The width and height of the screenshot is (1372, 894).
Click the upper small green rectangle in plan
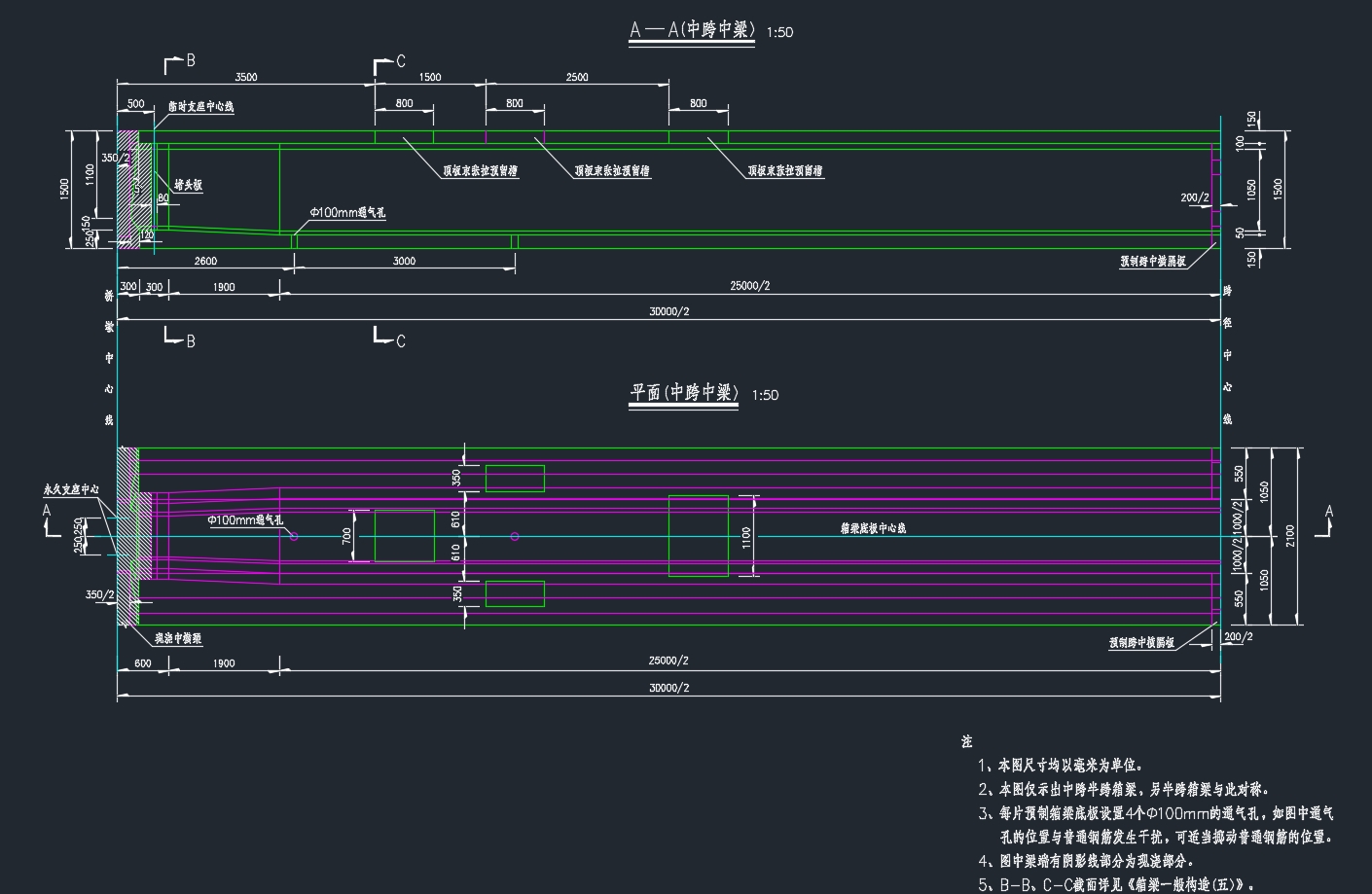tap(515, 479)
